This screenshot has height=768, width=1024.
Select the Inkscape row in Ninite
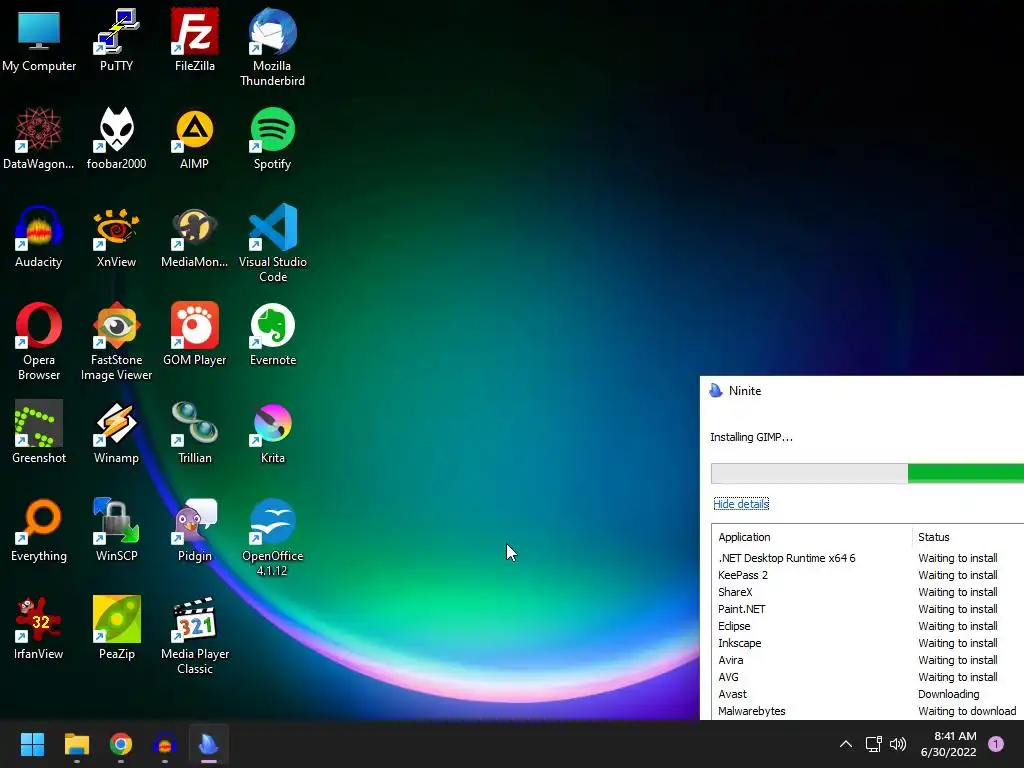pos(868,643)
